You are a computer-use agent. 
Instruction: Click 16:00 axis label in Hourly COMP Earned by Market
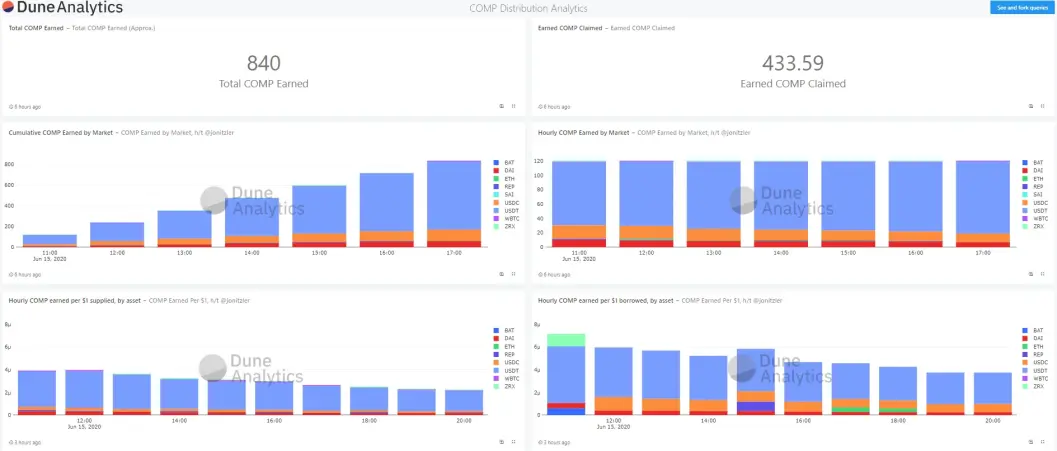[915, 253]
